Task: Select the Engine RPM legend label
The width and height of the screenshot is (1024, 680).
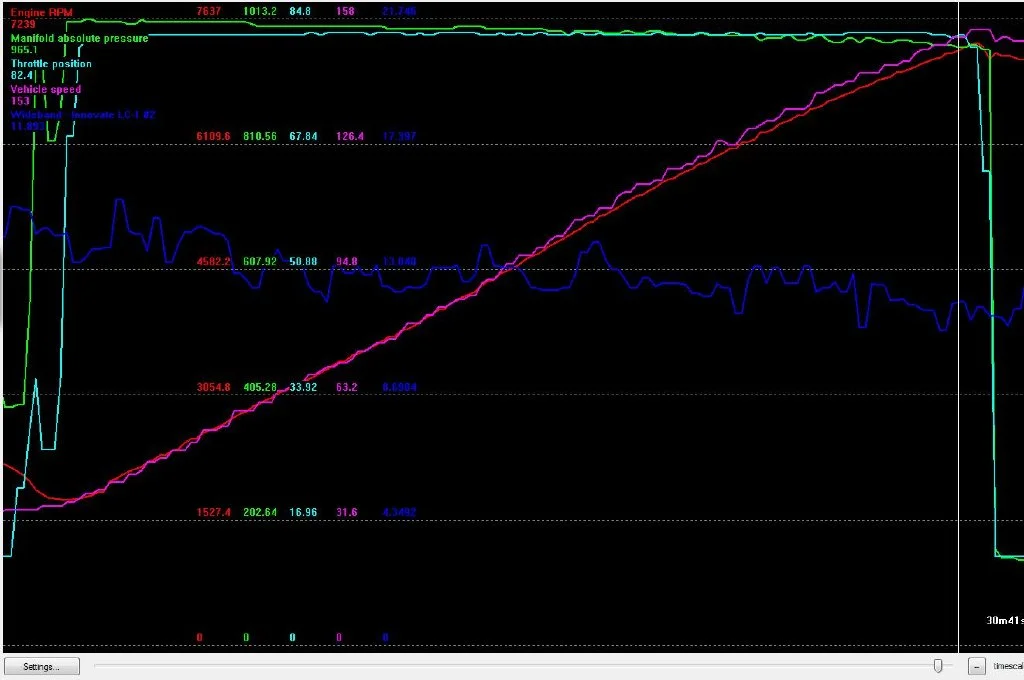Action: coord(42,12)
